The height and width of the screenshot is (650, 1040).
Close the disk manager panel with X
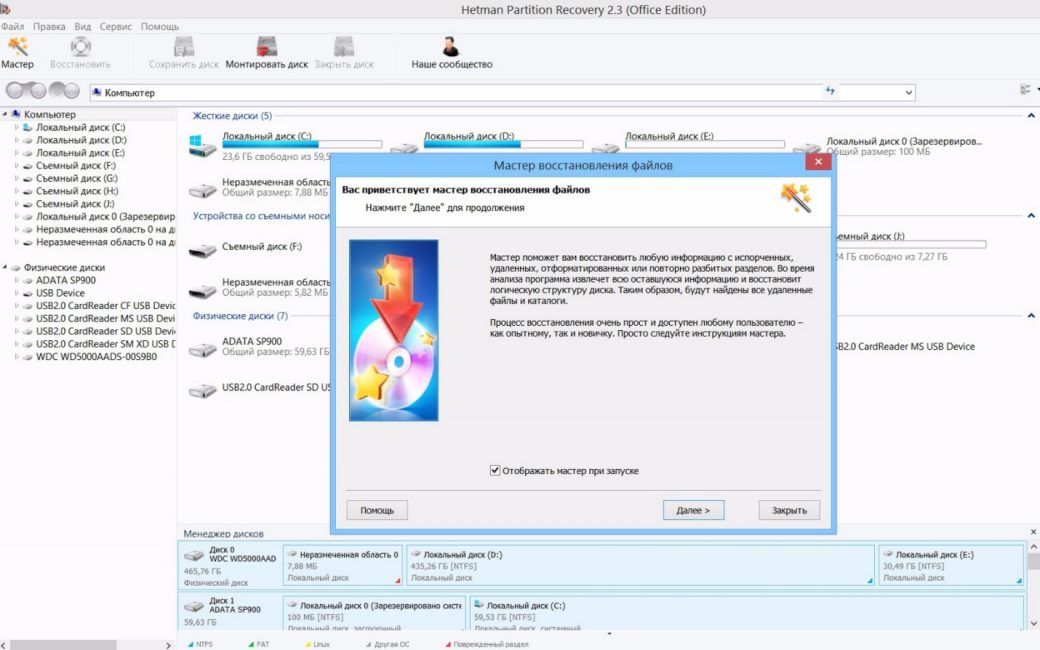coord(1033,532)
